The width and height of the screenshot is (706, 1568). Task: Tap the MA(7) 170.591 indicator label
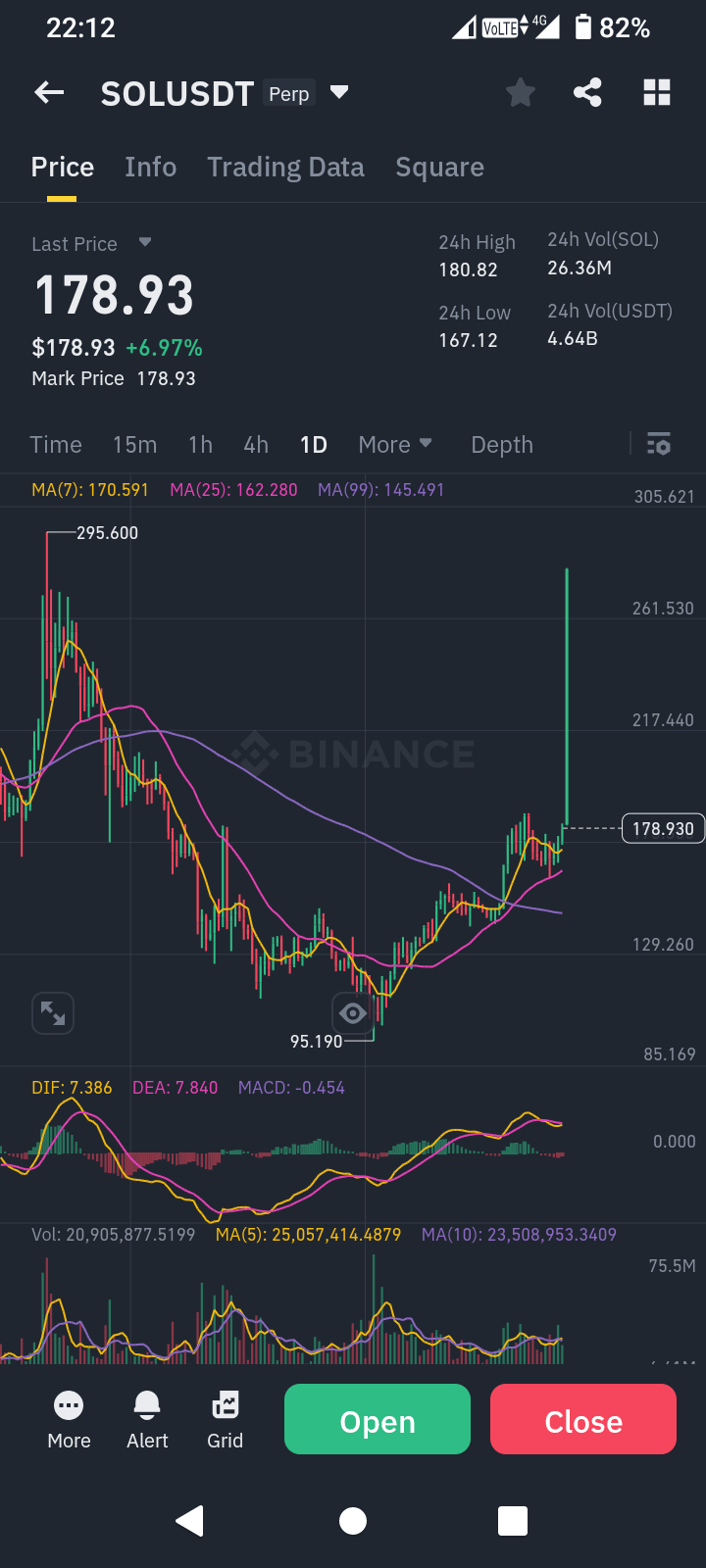[90, 489]
